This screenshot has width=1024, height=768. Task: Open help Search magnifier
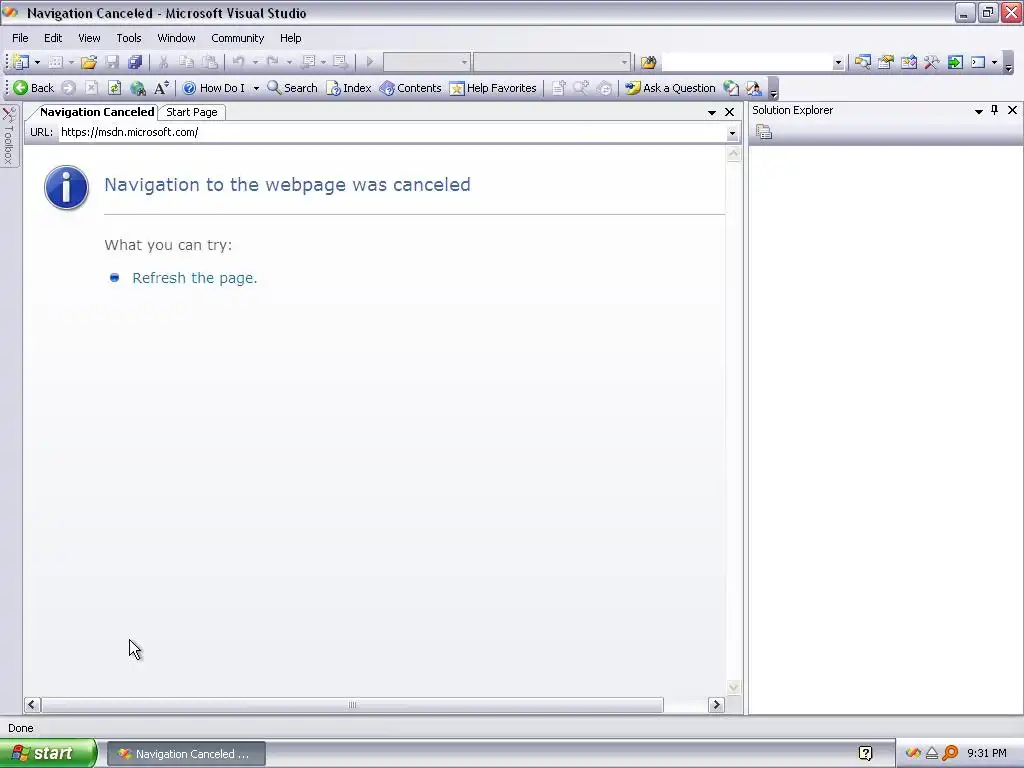coord(292,88)
